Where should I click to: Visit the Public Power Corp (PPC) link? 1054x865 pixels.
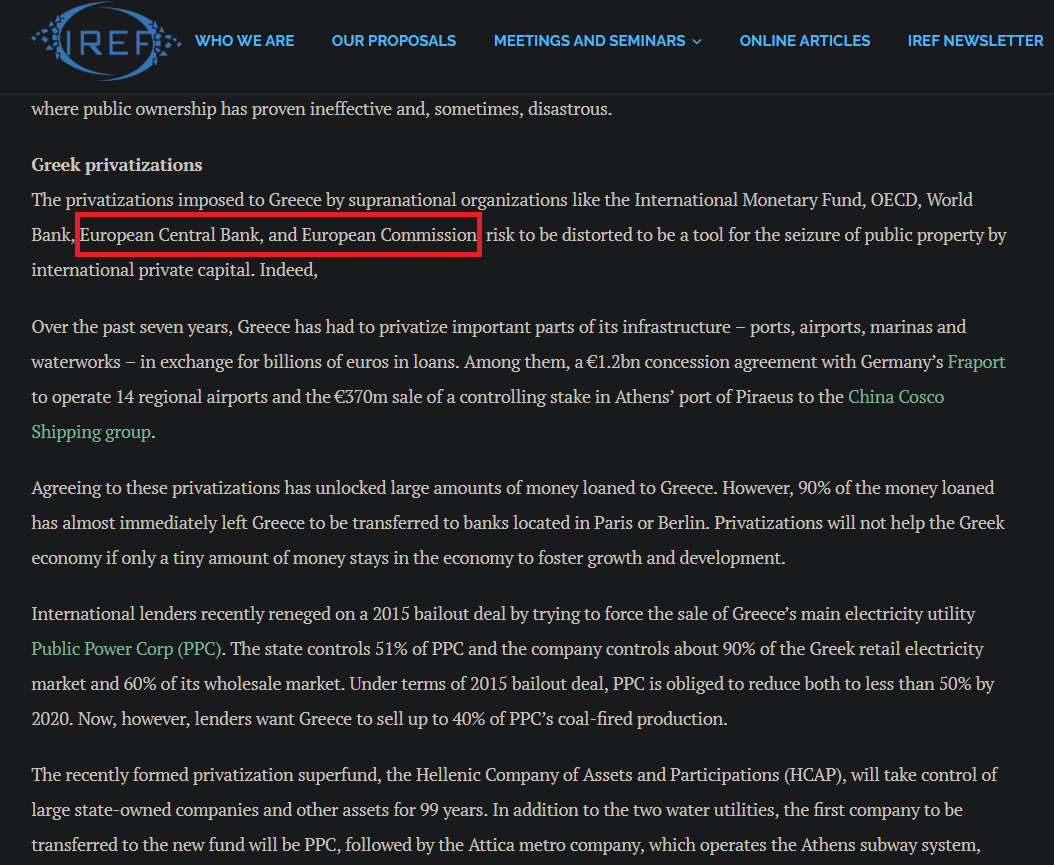point(128,649)
